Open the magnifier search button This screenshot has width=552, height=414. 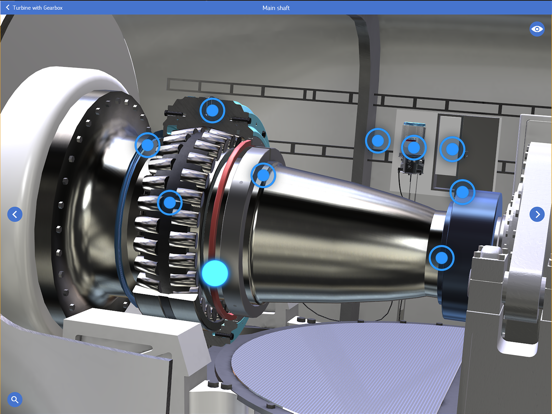point(14,399)
